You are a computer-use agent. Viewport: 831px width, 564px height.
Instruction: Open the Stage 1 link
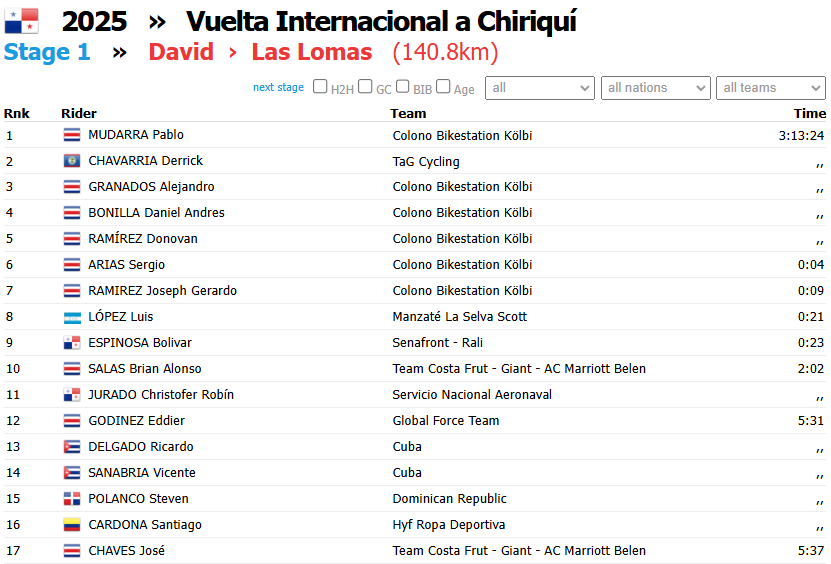coord(47,52)
